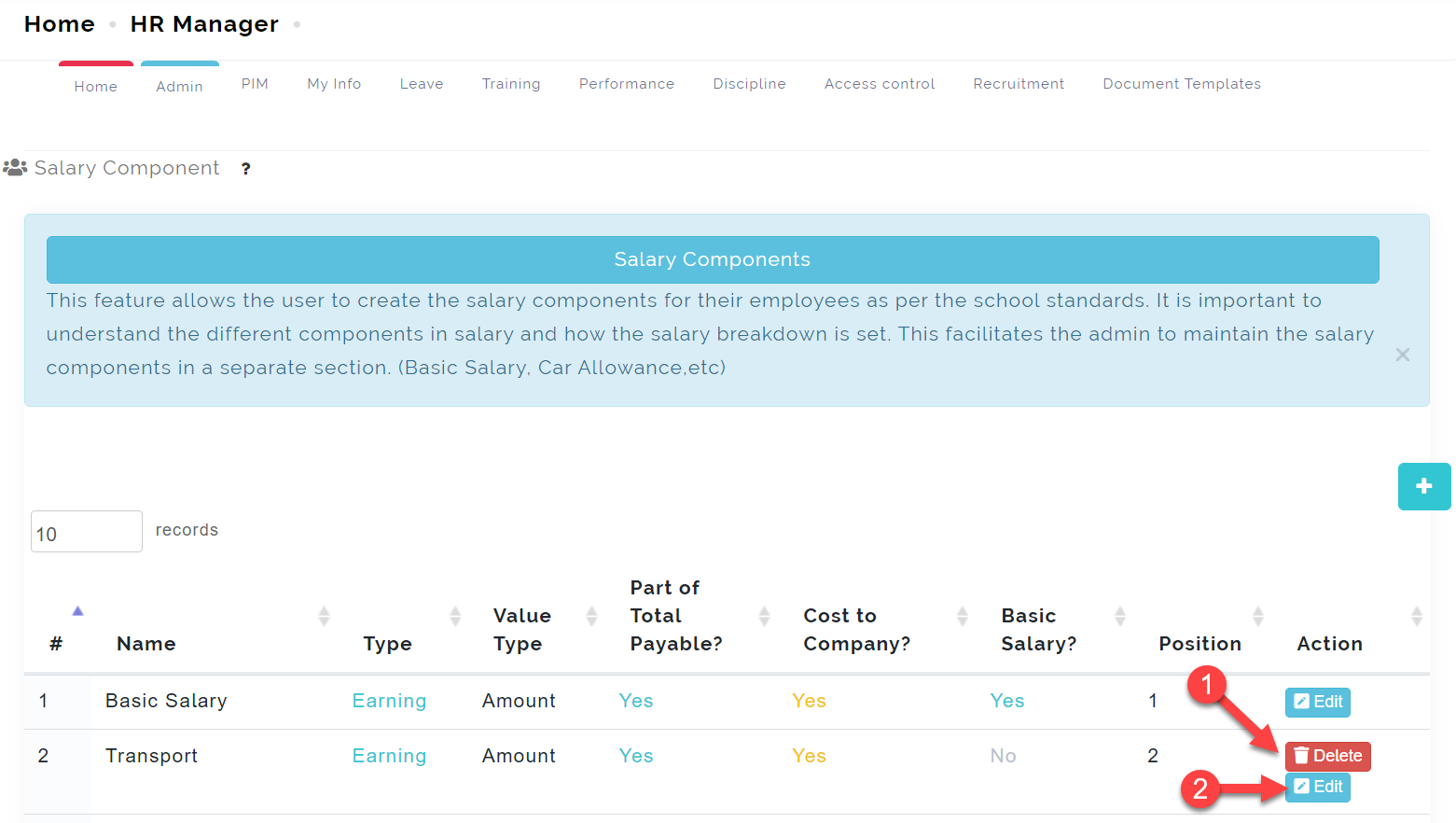Open the Admin tab
The width and height of the screenshot is (1456, 823).
pos(180,86)
